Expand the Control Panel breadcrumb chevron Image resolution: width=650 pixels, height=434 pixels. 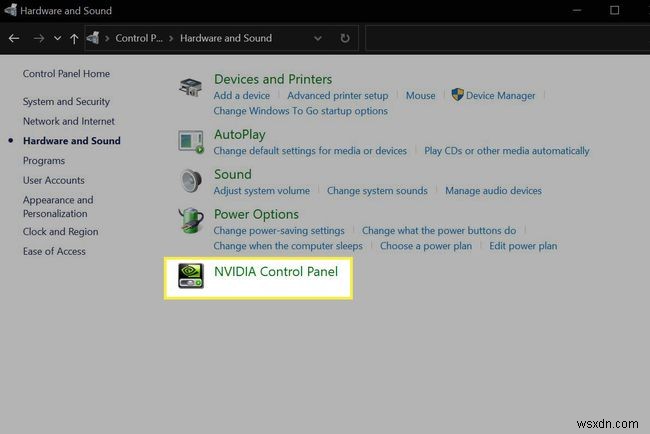click(x=172, y=38)
